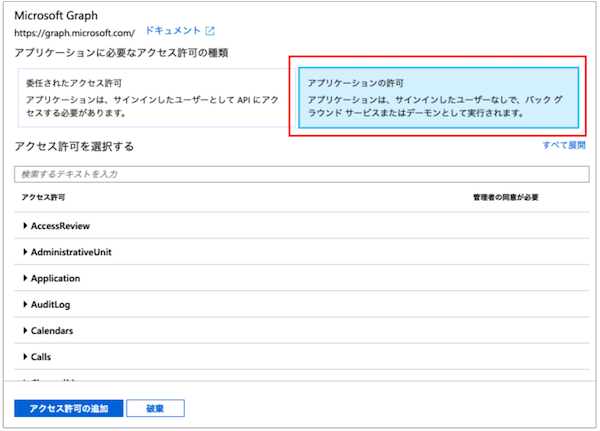Click the AuditLog row label
The height and width of the screenshot is (431, 600).
[51, 305]
